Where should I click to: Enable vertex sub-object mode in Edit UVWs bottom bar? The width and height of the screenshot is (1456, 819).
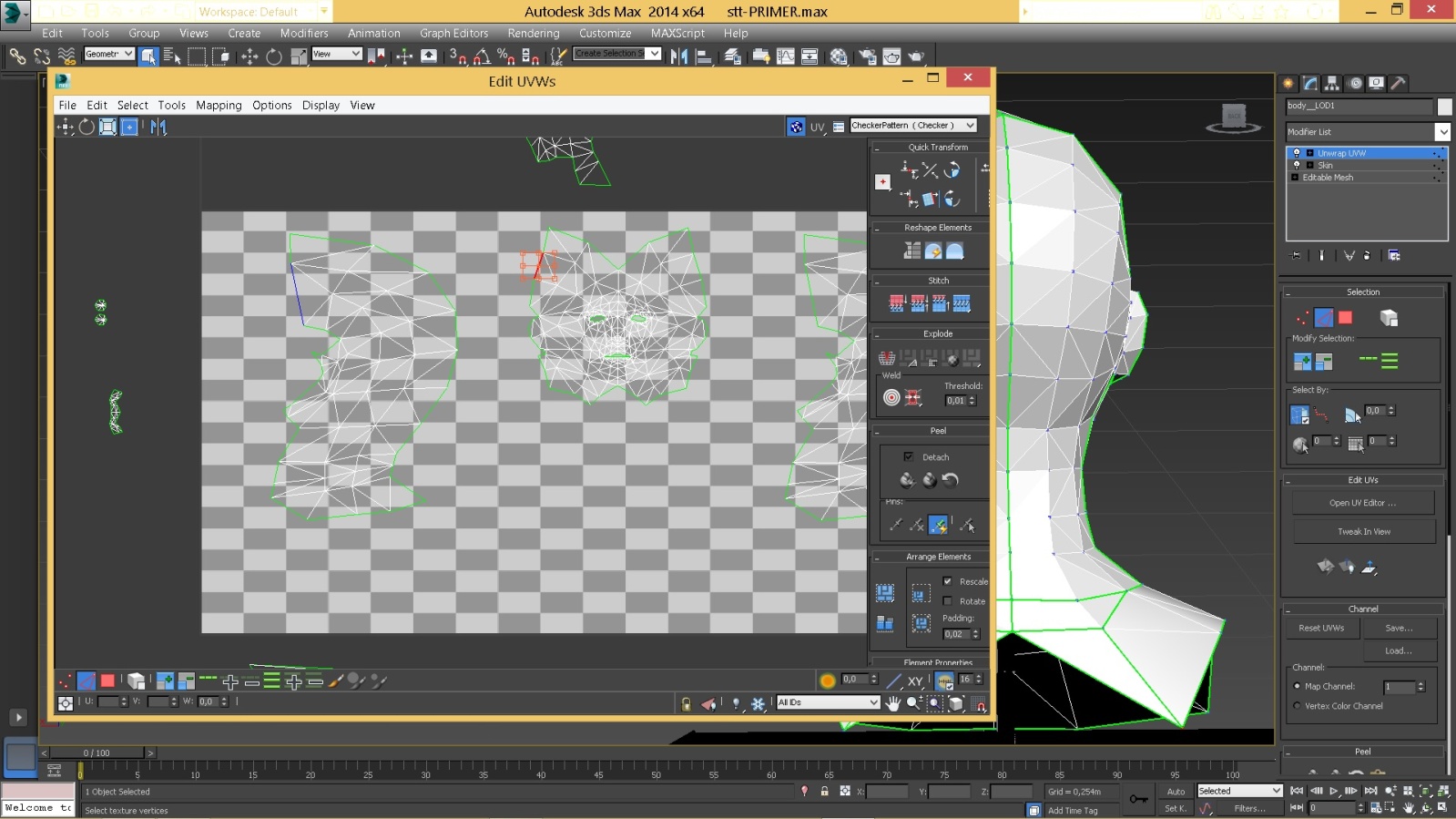point(65,681)
